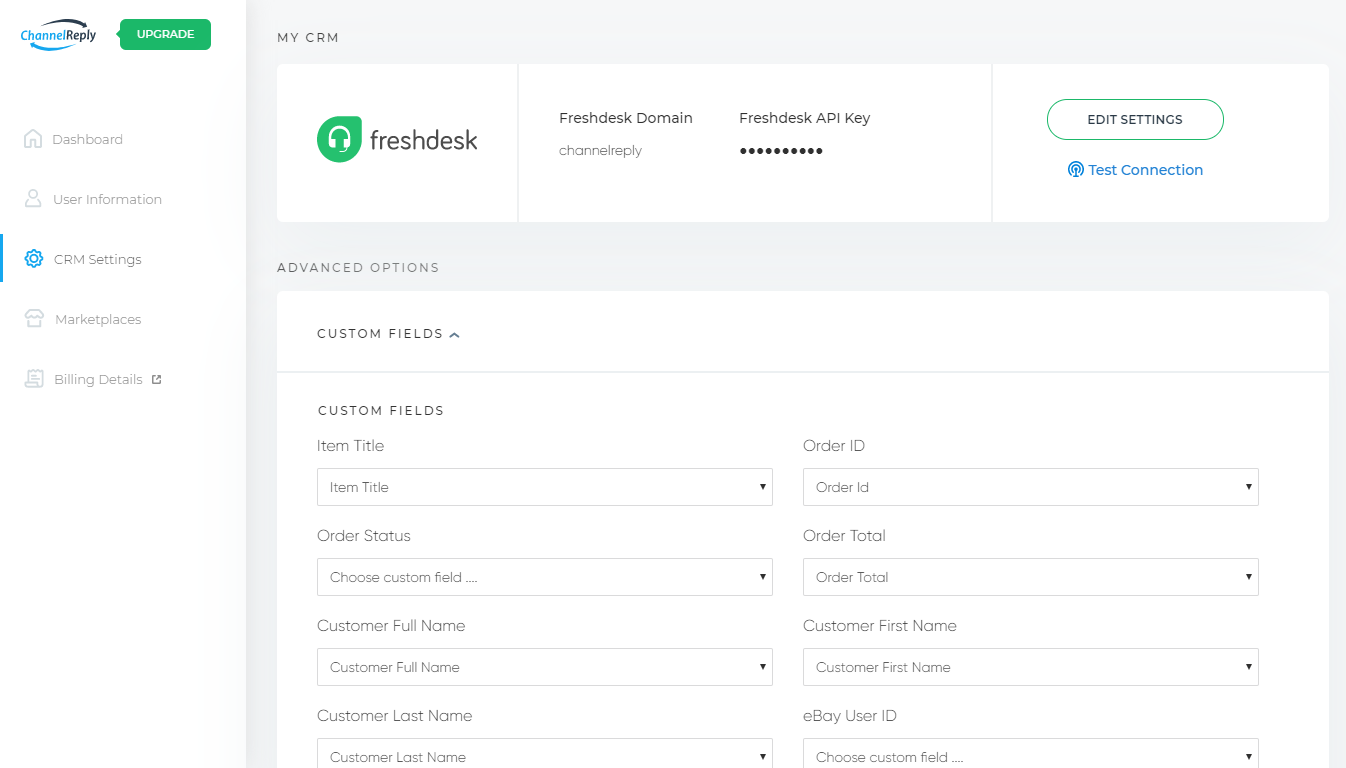Click the ADVANCED OPTIONS heading
Image resolution: width=1346 pixels, height=768 pixels.
[358, 268]
